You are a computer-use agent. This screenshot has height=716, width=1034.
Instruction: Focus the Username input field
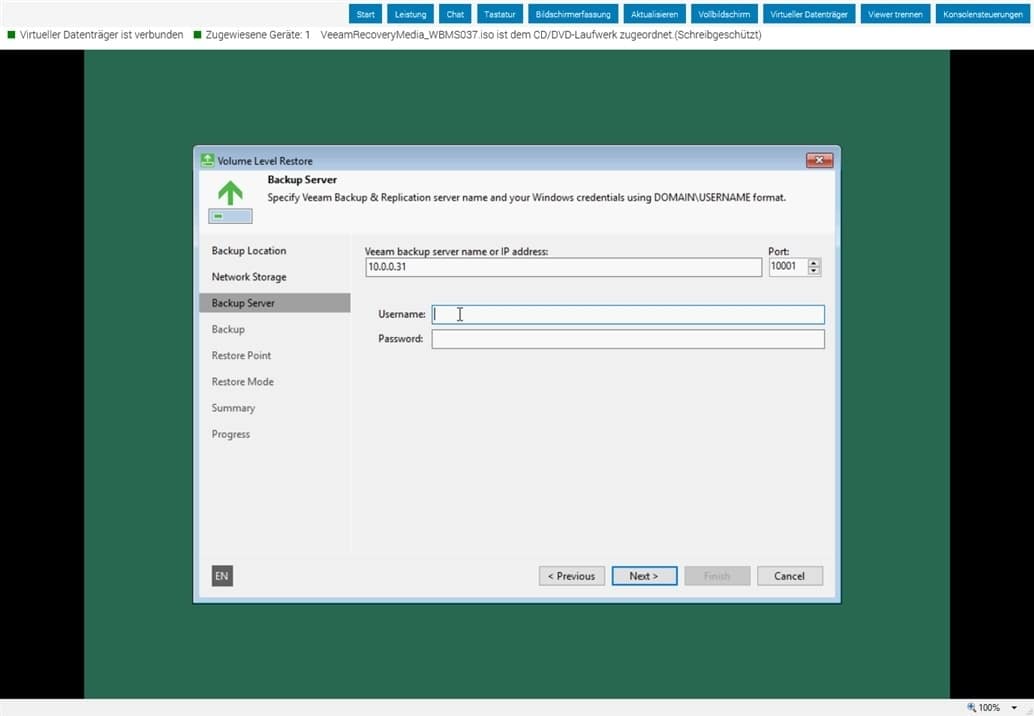[628, 314]
